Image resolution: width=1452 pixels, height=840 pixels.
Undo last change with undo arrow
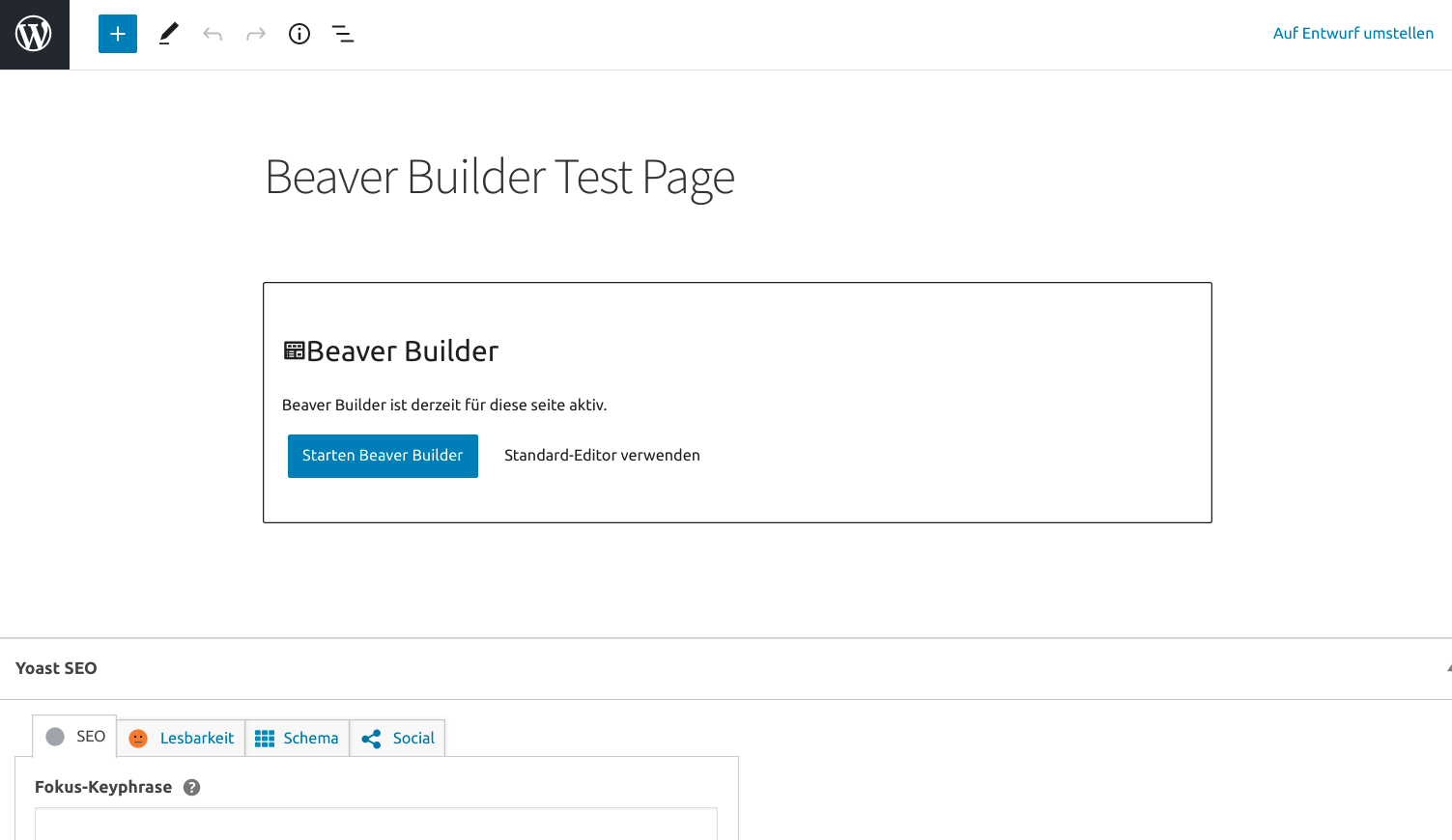(213, 35)
